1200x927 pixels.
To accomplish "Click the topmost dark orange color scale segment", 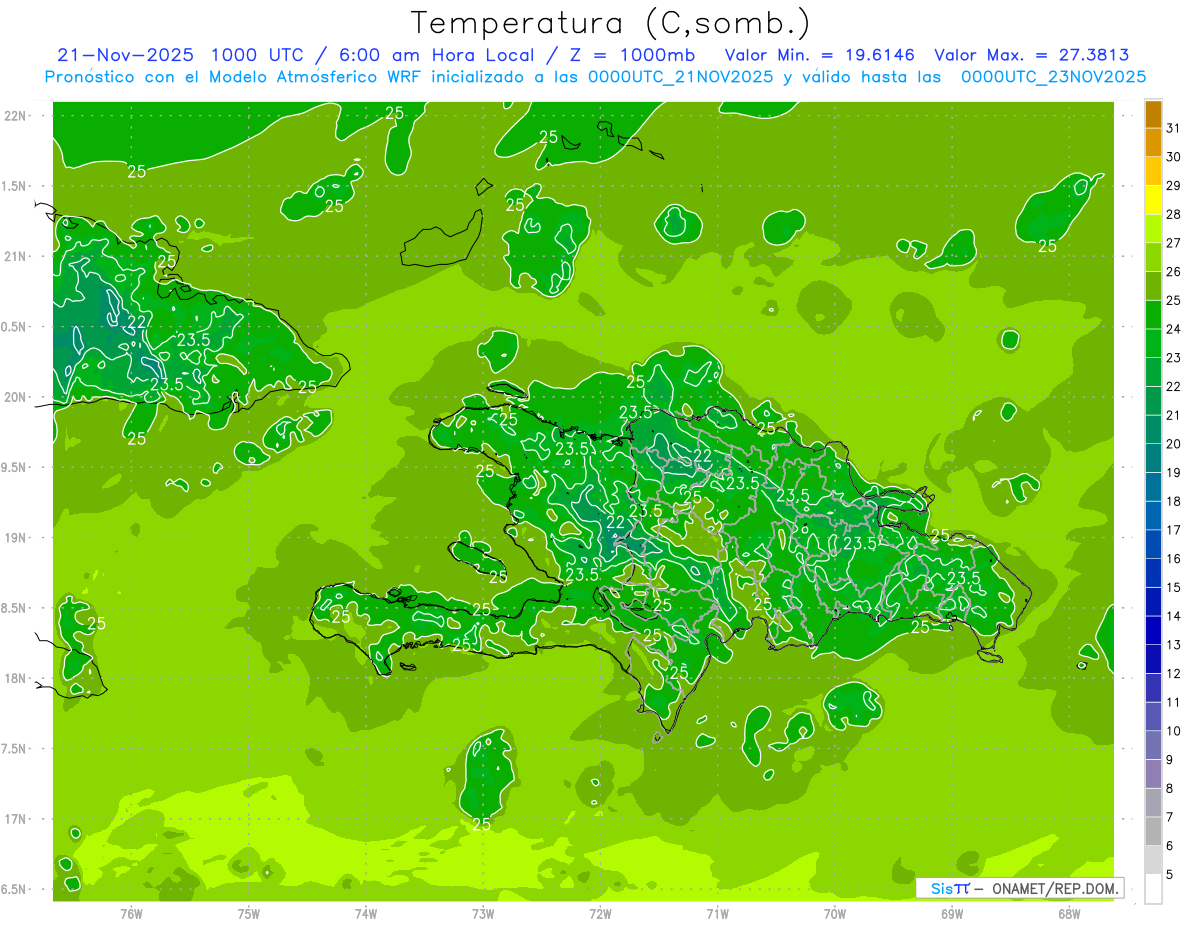I will point(1153,114).
